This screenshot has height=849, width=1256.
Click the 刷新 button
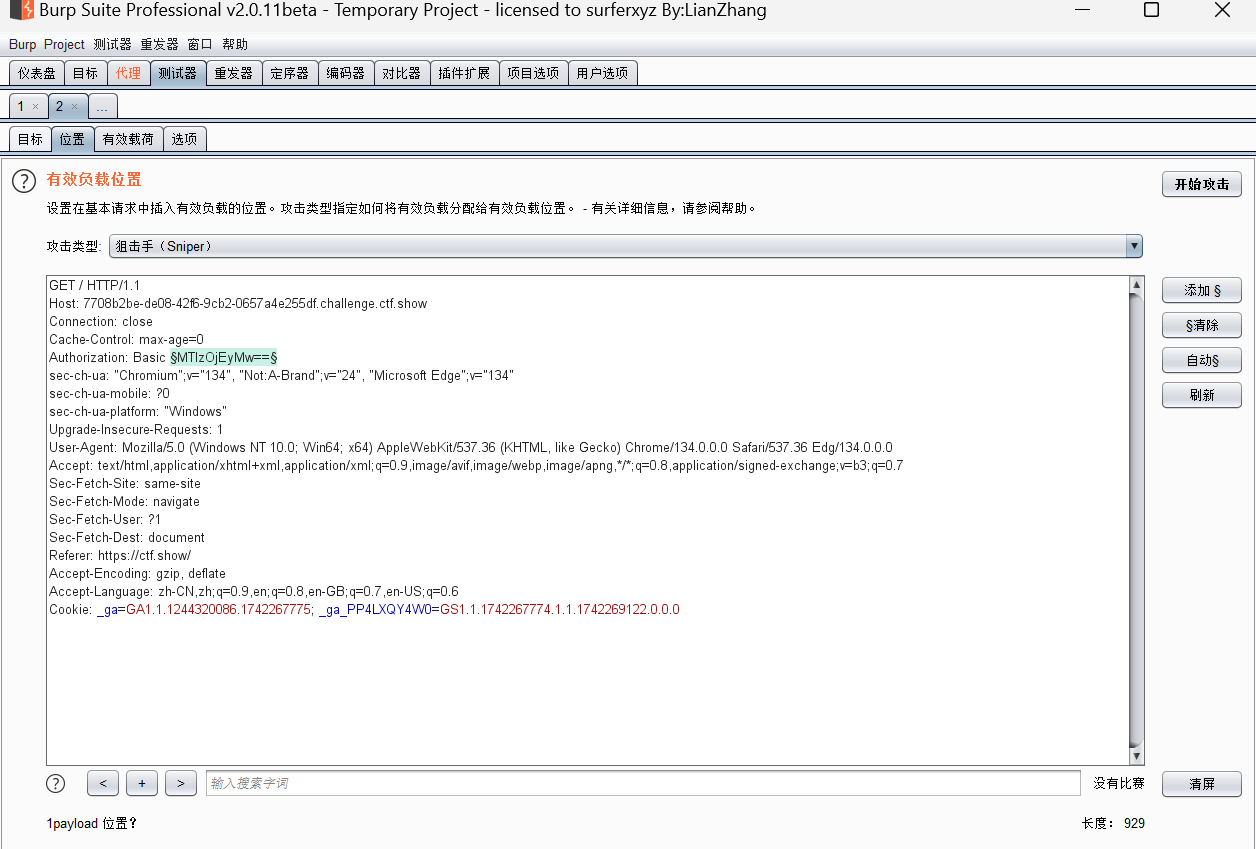[x=1201, y=395]
